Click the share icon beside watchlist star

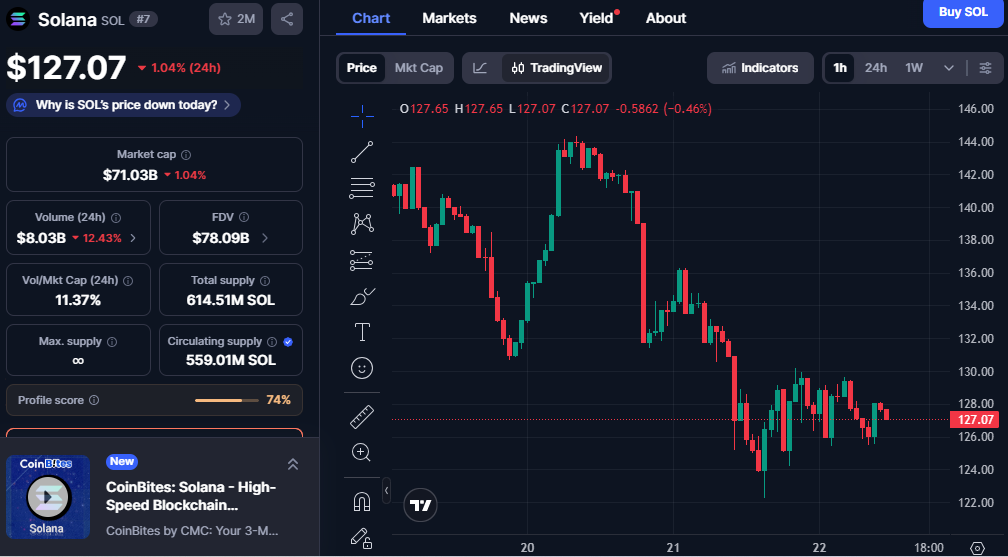pos(287,19)
